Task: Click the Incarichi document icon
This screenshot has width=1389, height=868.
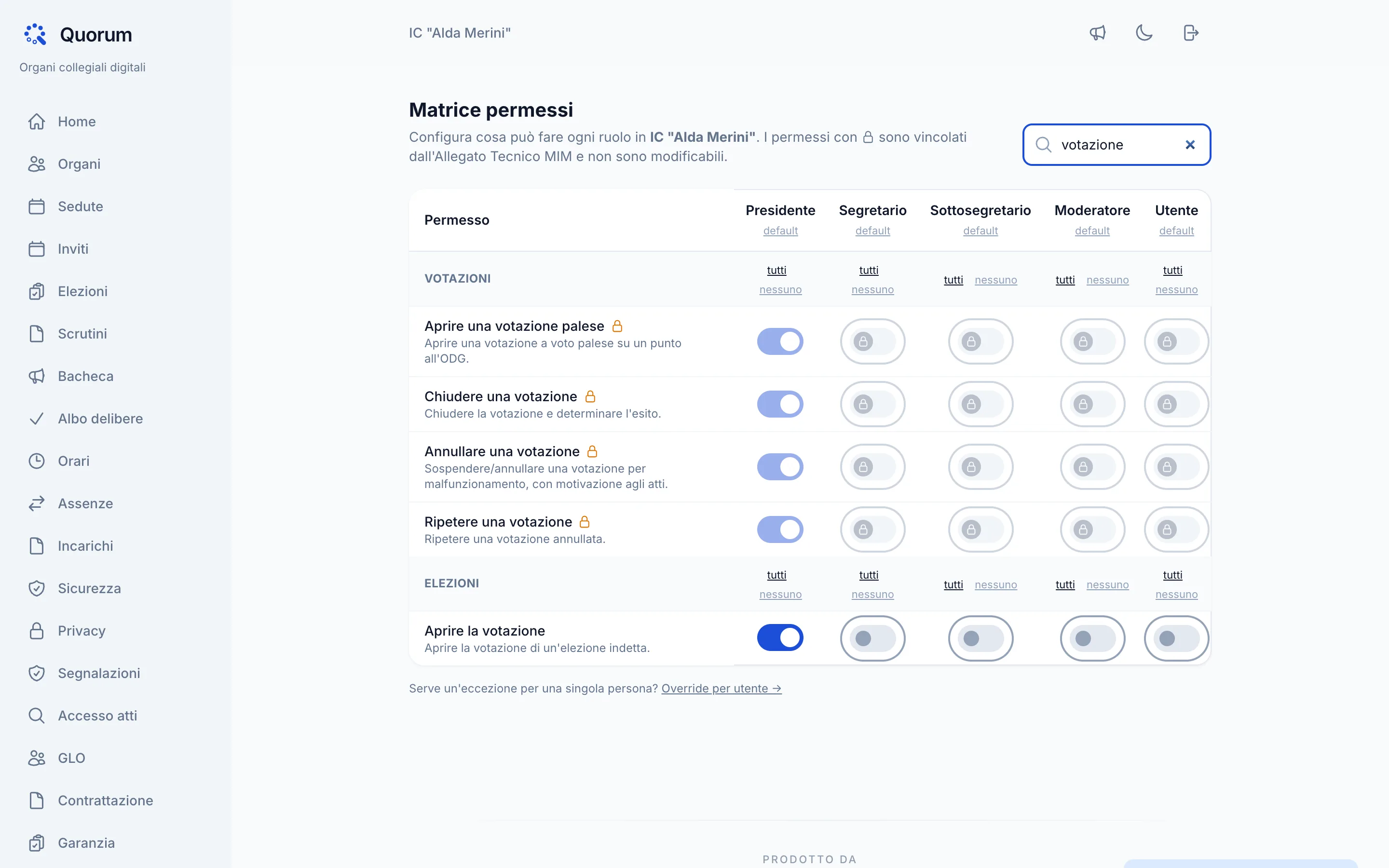Action: click(37, 546)
